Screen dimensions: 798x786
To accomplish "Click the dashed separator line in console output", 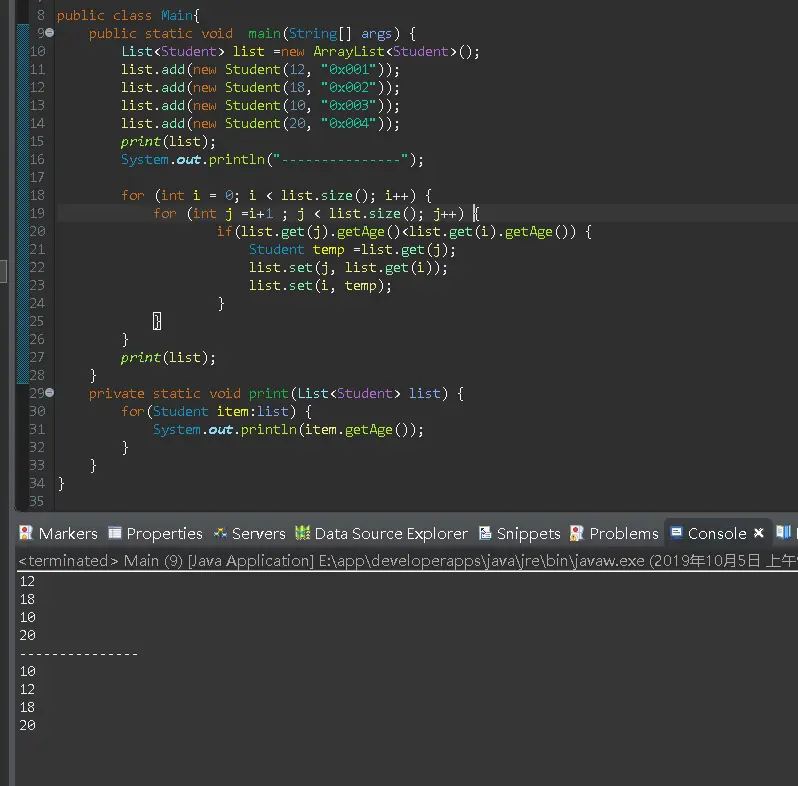I will tap(79, 653).
